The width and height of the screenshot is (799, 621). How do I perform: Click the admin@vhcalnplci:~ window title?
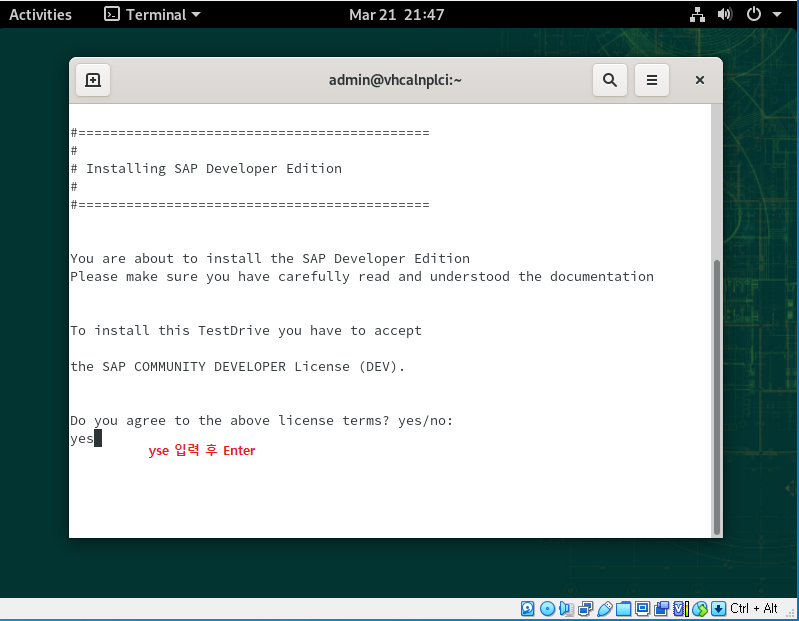[395, 80]
